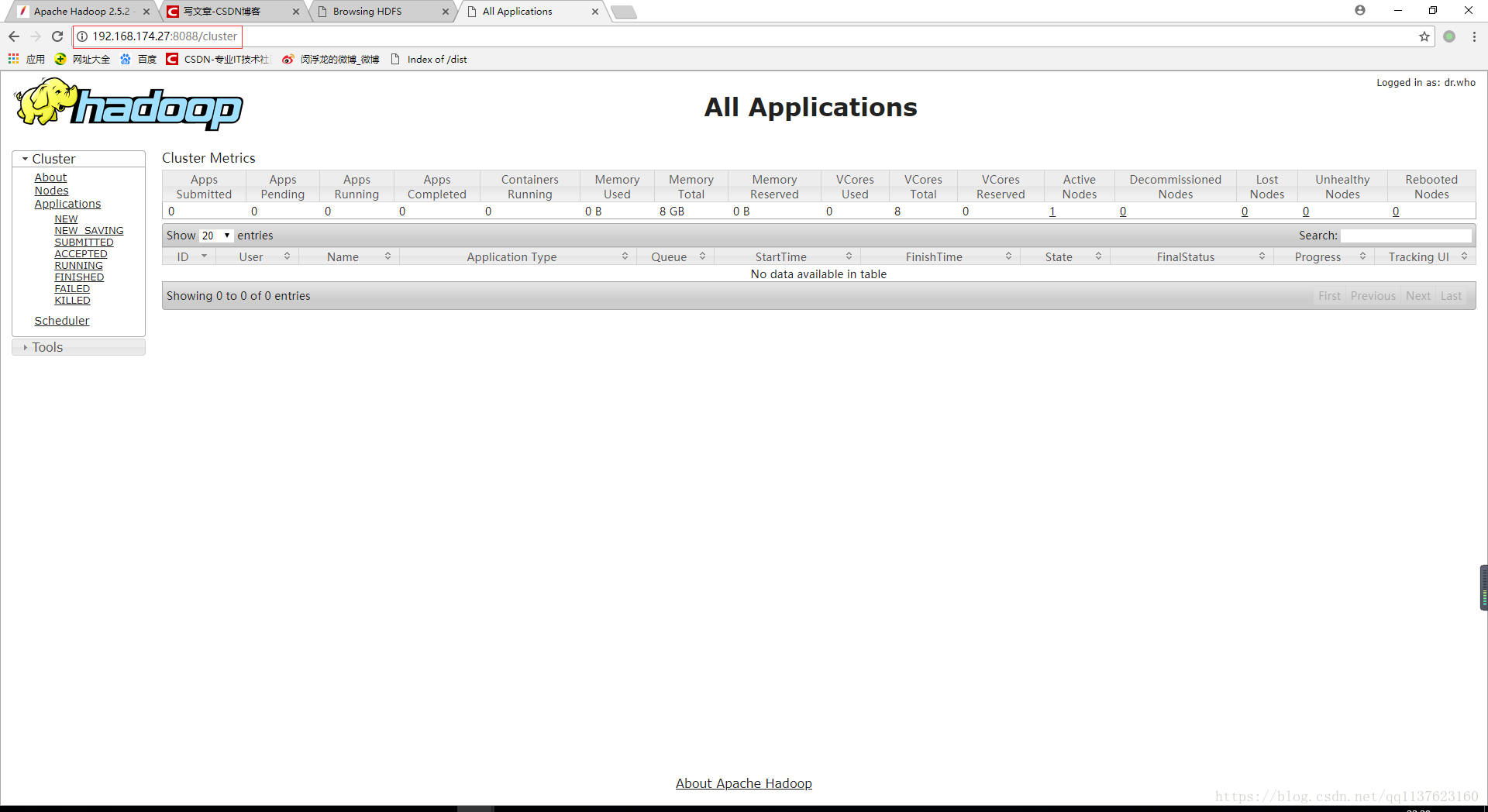Screen dimensions: 1488x812
Task: Open the About link in Cluster menu
Action: (x=50, y=177)
